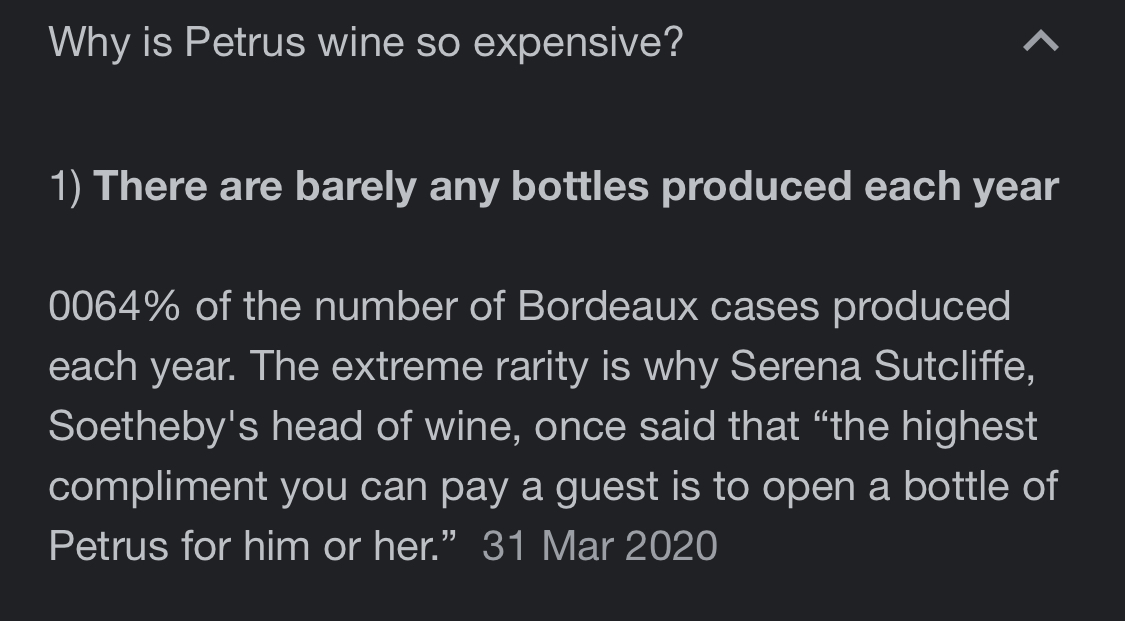The height and width of the screenshot is (621, 1125).
Task: Click the '0064%' figure in the snippet
Action: 114,306
